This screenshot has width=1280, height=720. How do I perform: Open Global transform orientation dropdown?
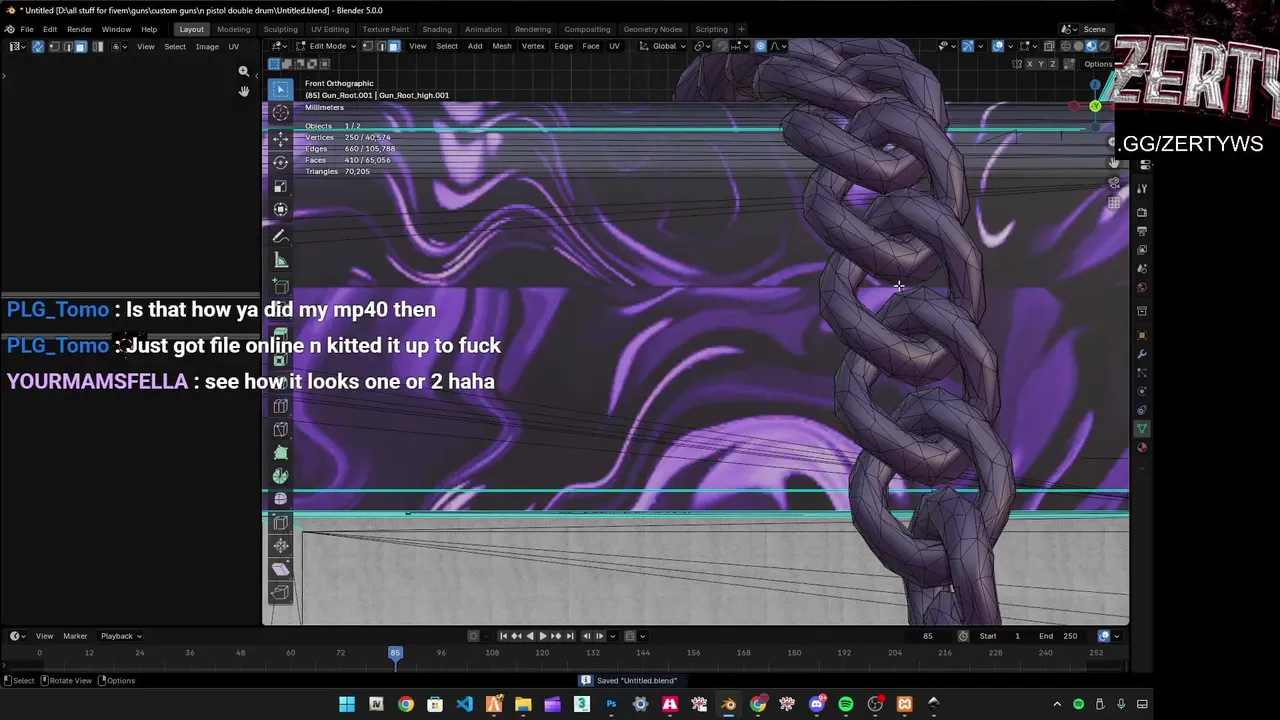click(x=663, y=46)
